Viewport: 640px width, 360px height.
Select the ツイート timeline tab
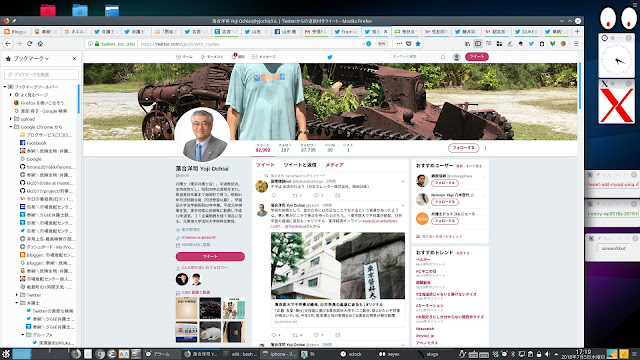265,165
